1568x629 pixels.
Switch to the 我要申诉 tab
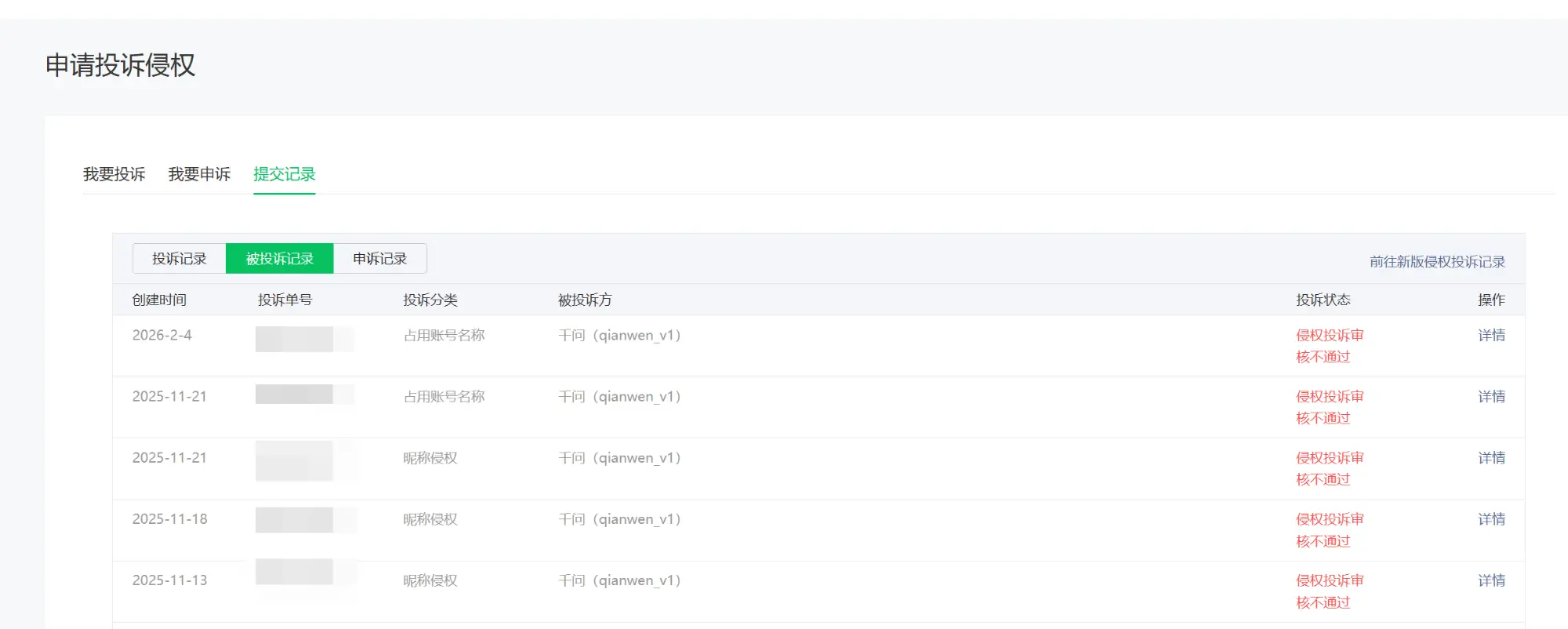(199, 174)
